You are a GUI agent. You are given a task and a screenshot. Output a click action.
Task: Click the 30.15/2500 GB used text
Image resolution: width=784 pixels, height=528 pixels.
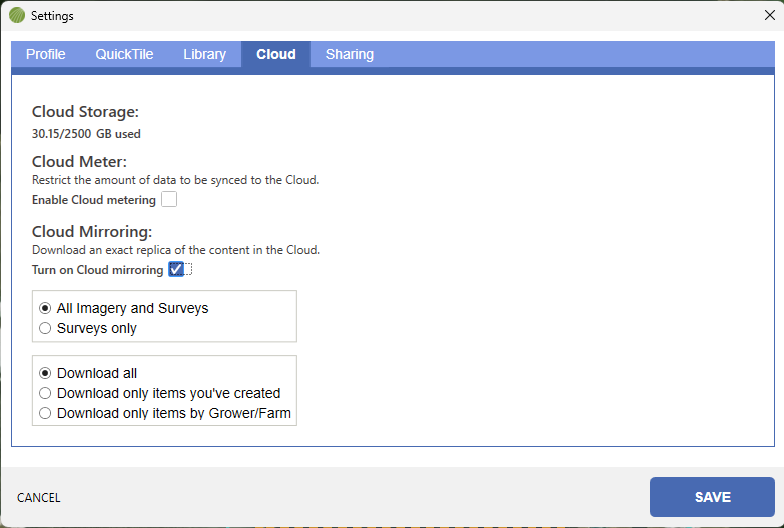point(86,133)
